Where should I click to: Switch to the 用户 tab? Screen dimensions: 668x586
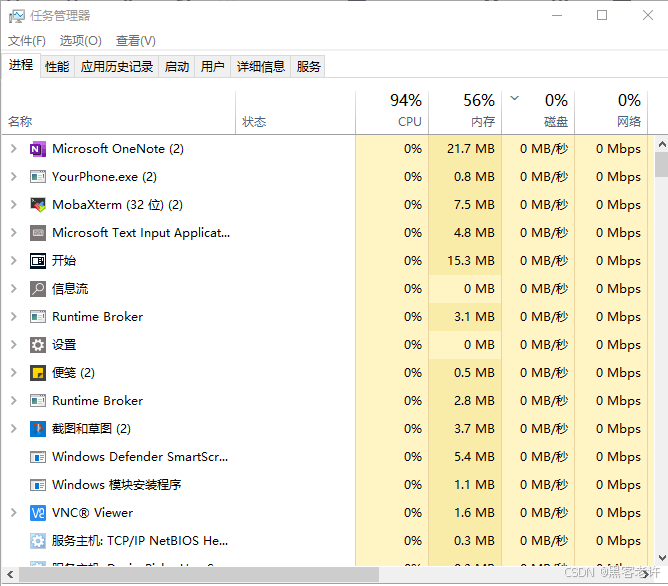click(213, 67)
